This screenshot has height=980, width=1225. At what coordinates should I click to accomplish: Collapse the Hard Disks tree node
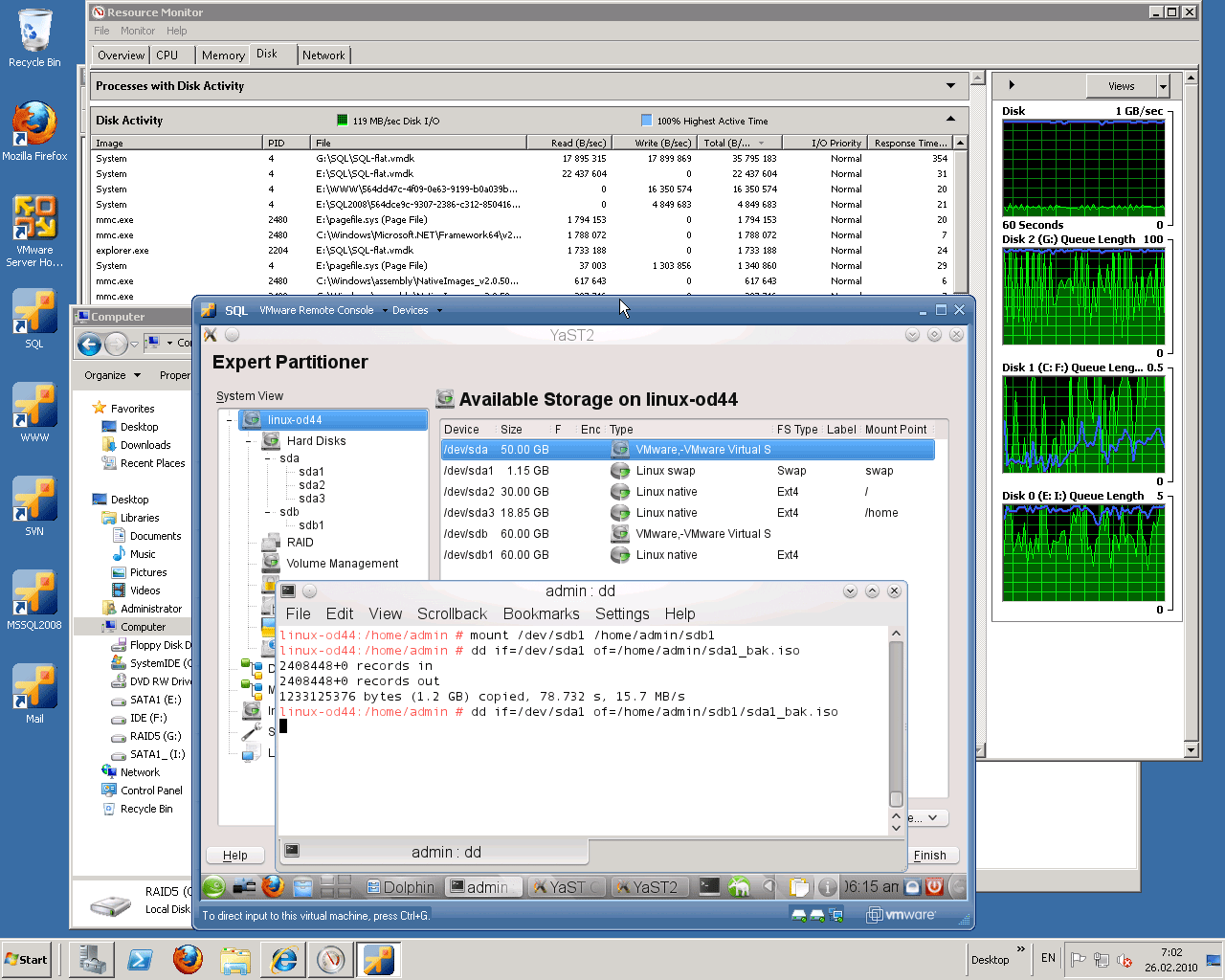(x=249, y=441)
